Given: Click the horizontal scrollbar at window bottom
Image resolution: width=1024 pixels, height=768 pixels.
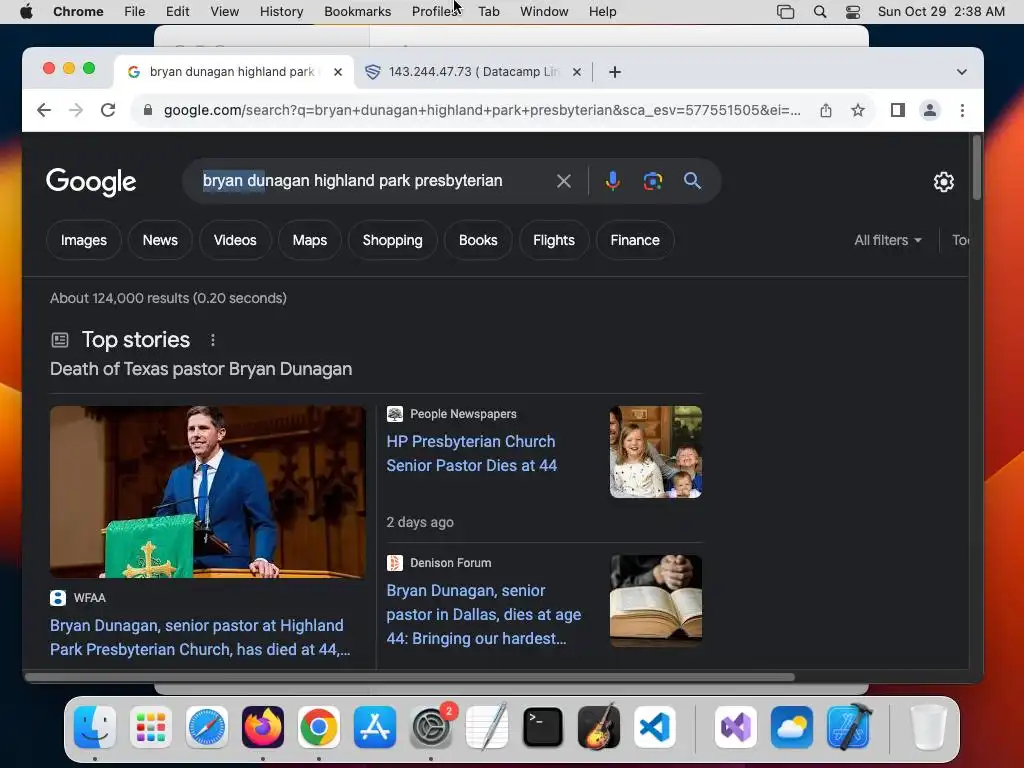Looking at the screenshot, I should point(409,677).
